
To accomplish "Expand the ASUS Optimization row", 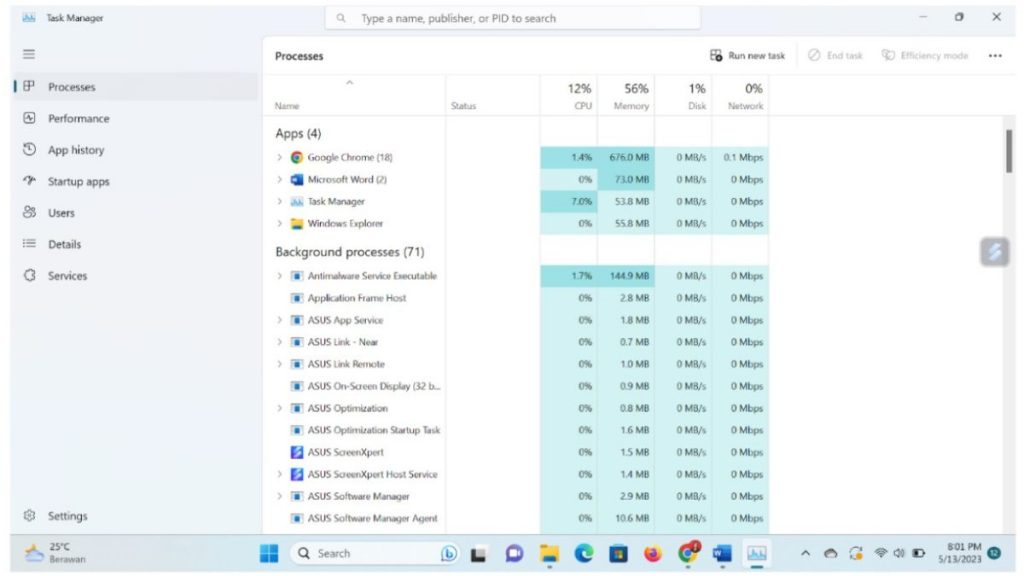I will 280,408.
